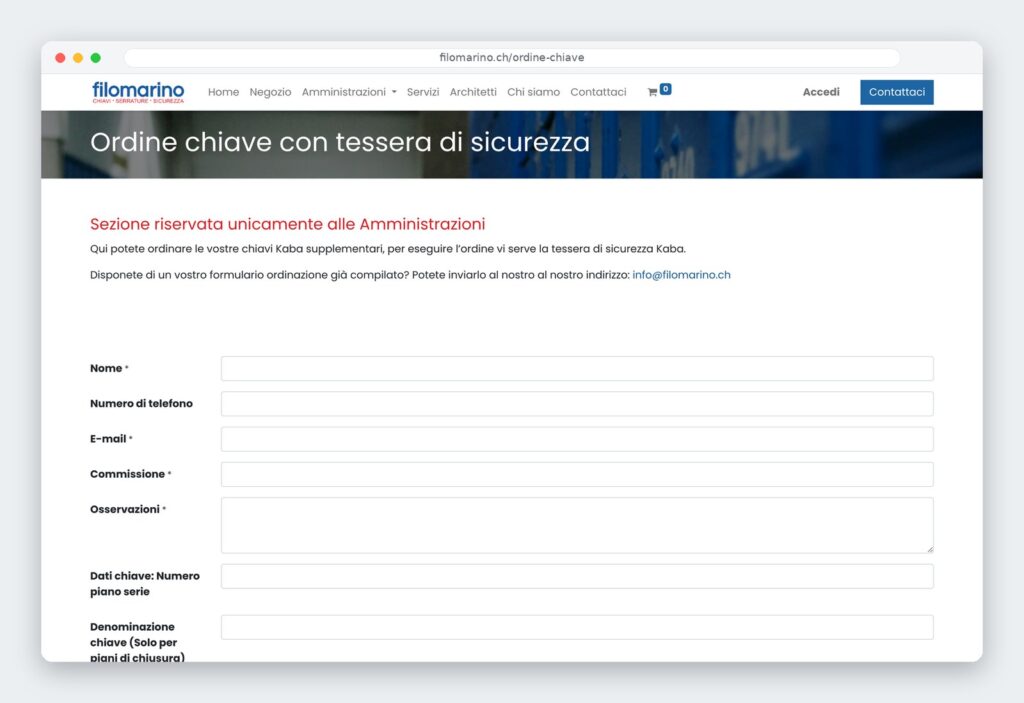1024x703 pixels.
Task: Click the Accedi login link
Action: coord(821,92)
